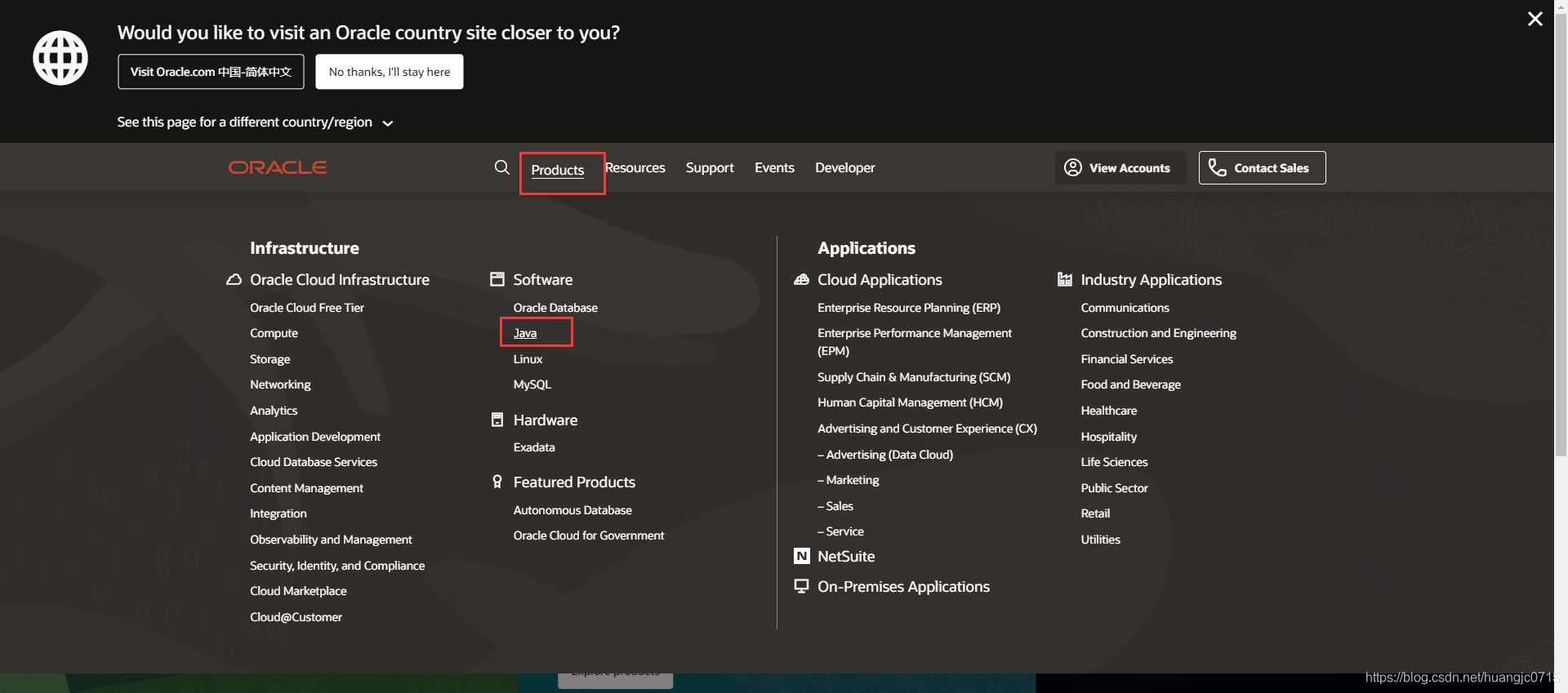Click No thanks, I'll stay here
The width and height of the screenshot is (1568, 693).
[x=390, y=72]
